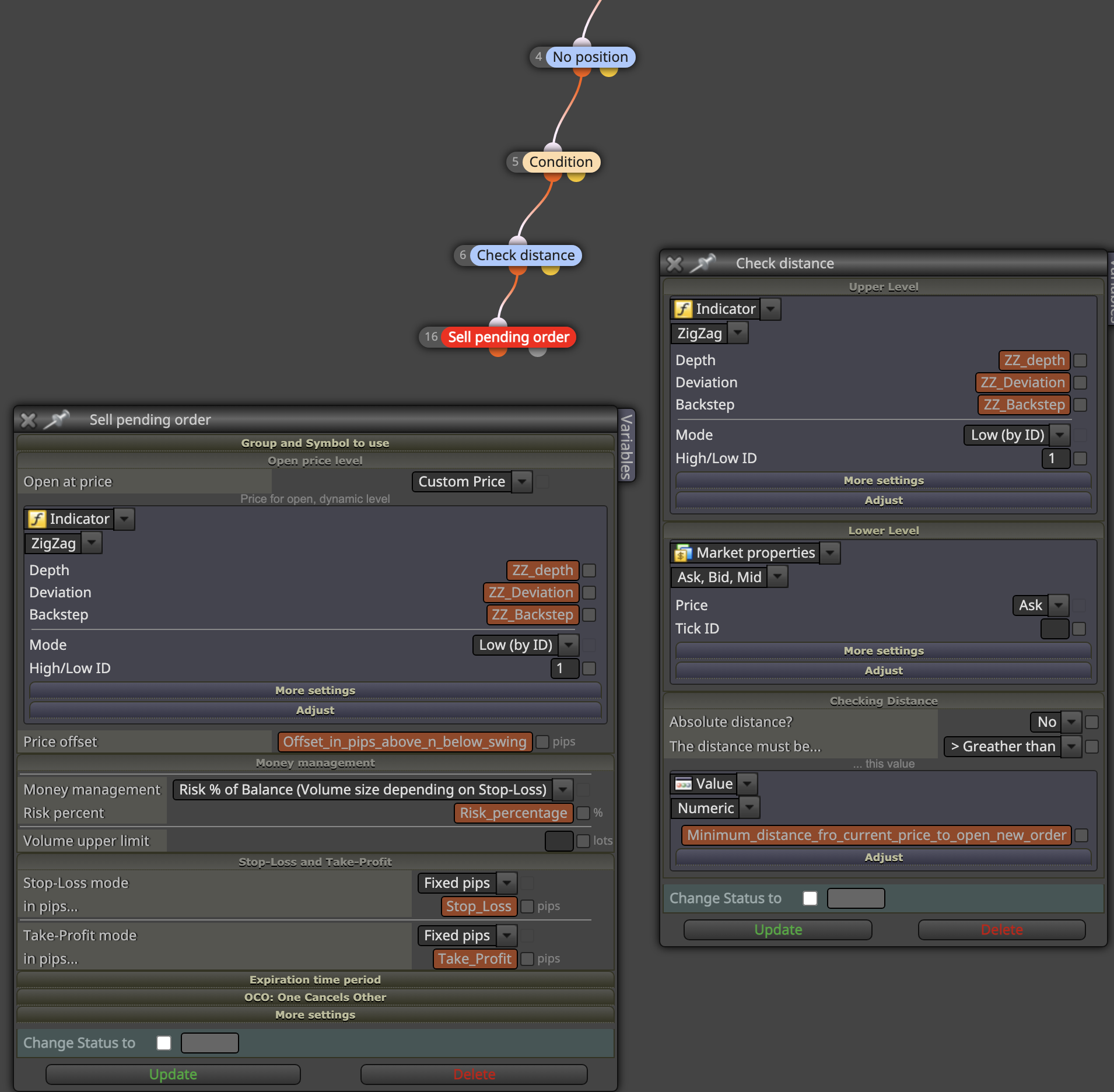Collapse the Checking Distance section
Viewport: 1114px width, 1092px height.
tap(883, 701)
